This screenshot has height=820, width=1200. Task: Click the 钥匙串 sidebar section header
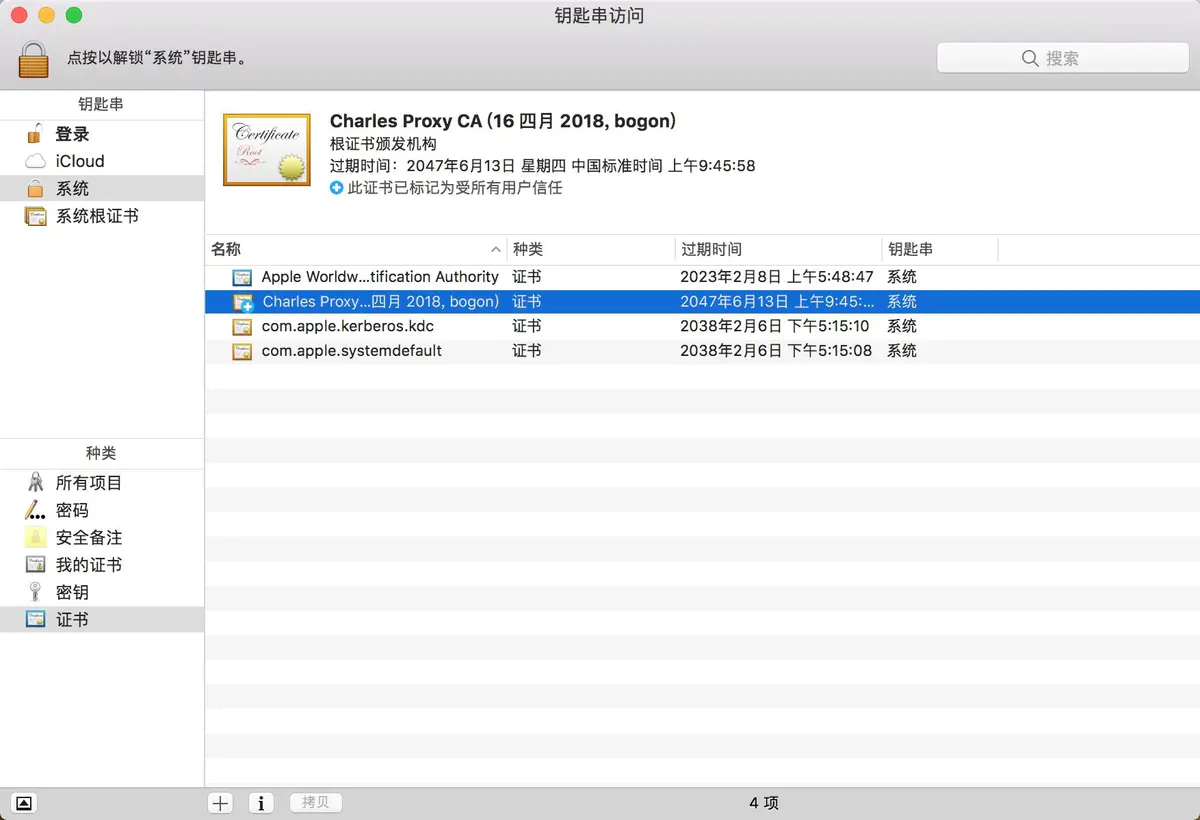[x=102, y=104]
